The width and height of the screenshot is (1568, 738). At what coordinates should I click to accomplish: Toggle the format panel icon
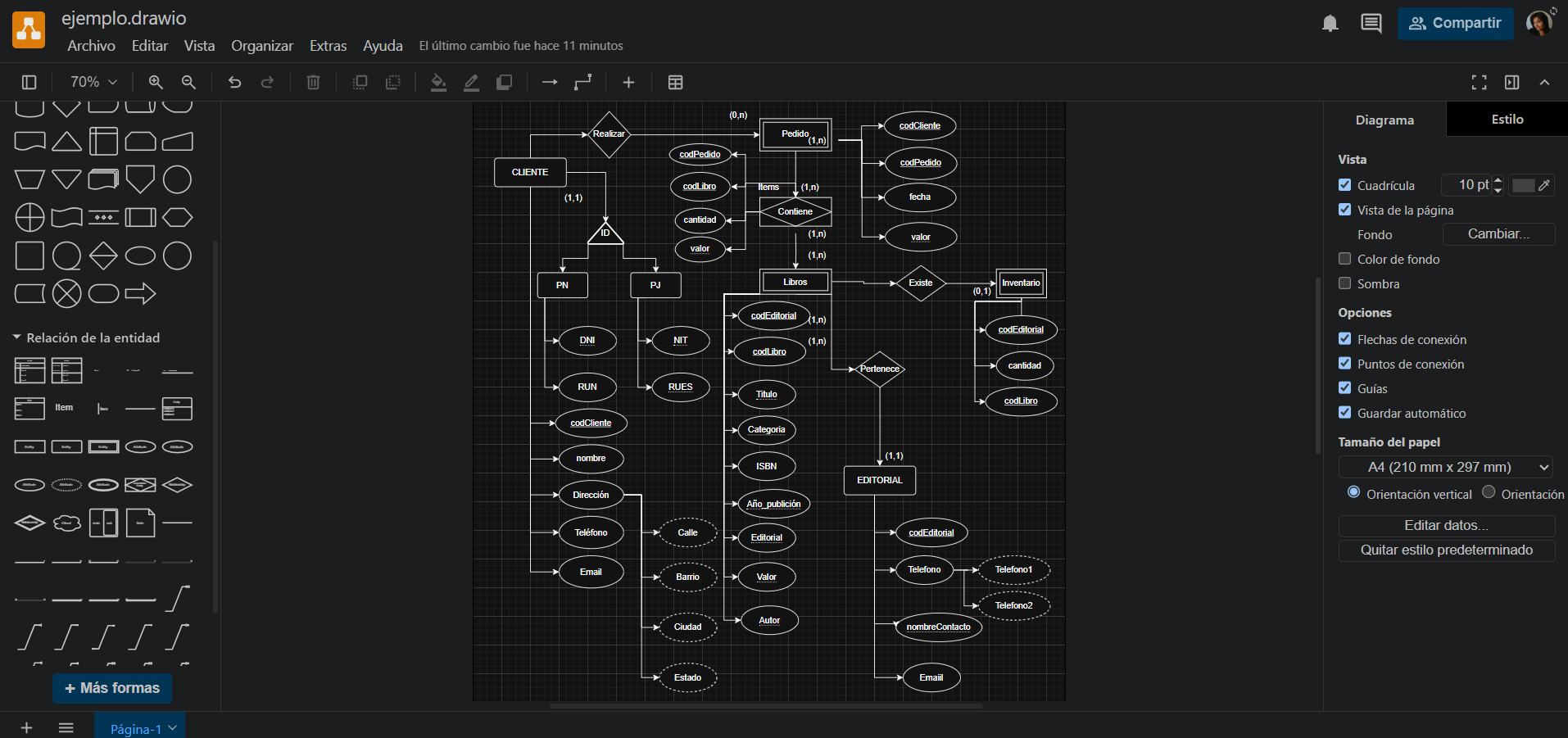1511,82
